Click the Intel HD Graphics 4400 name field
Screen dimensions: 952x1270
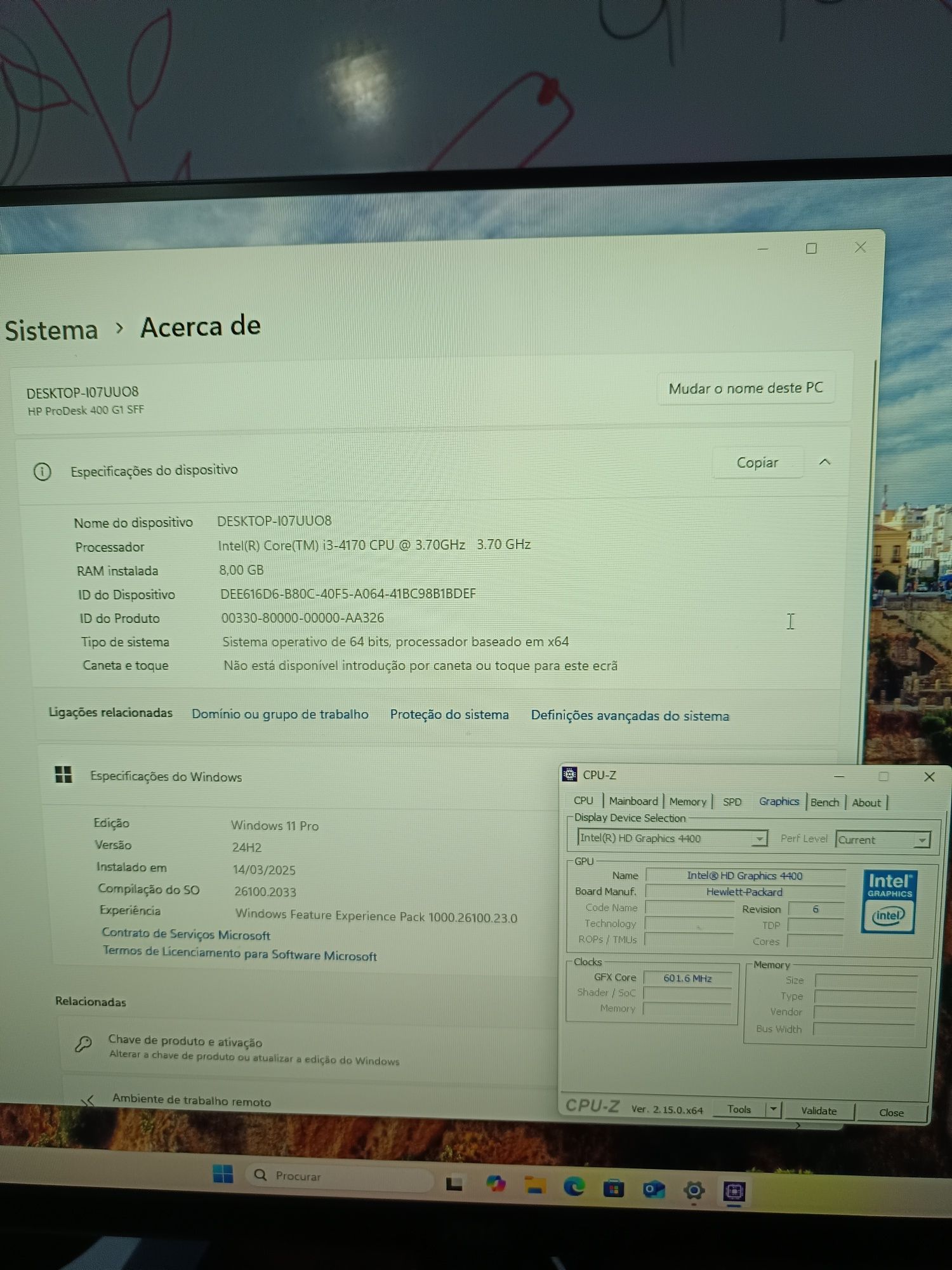click(x=745, y=876)
